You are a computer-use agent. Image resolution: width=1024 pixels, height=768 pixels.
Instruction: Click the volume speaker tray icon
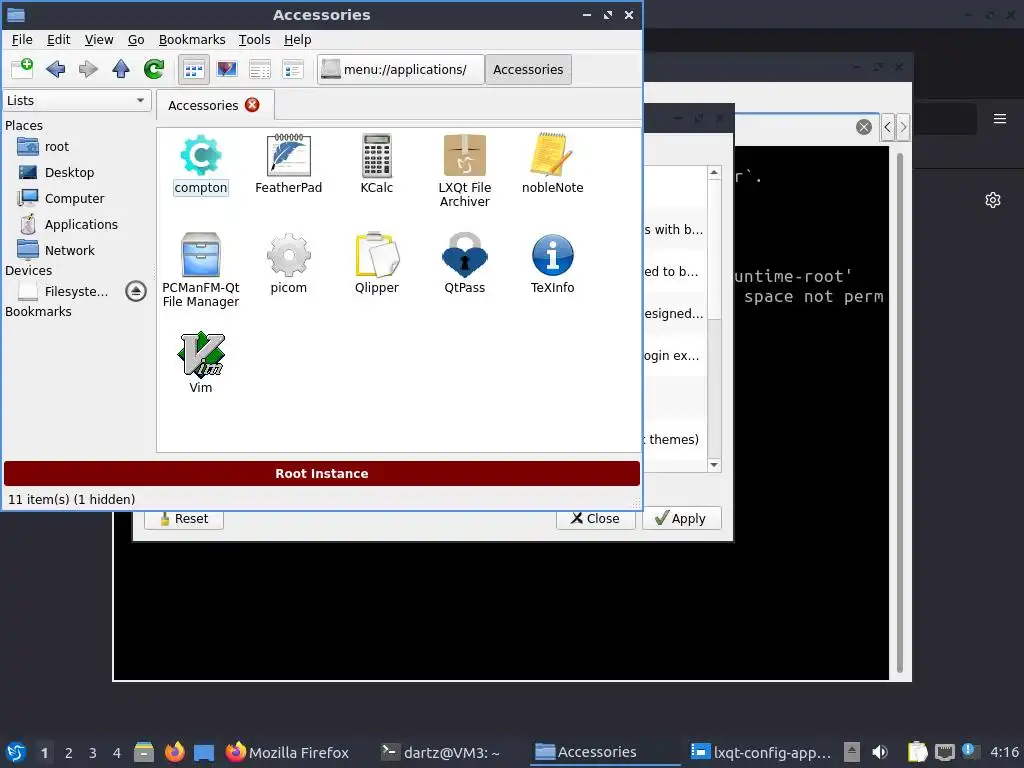(880, 752)
